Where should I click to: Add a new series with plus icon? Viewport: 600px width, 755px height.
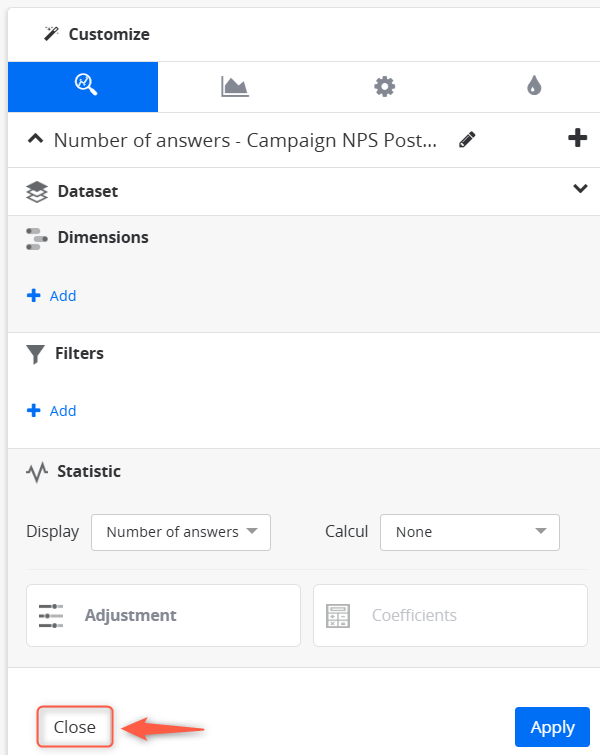click(577, 138)
